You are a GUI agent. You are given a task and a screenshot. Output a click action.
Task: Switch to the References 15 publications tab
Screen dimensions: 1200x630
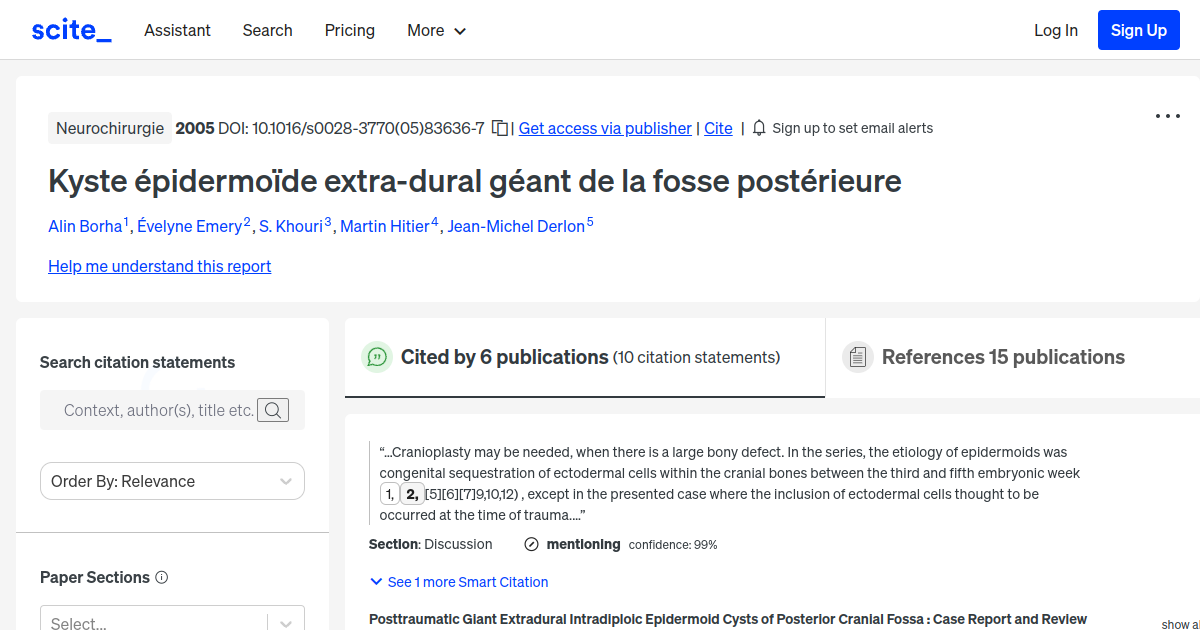[1002, 356]
